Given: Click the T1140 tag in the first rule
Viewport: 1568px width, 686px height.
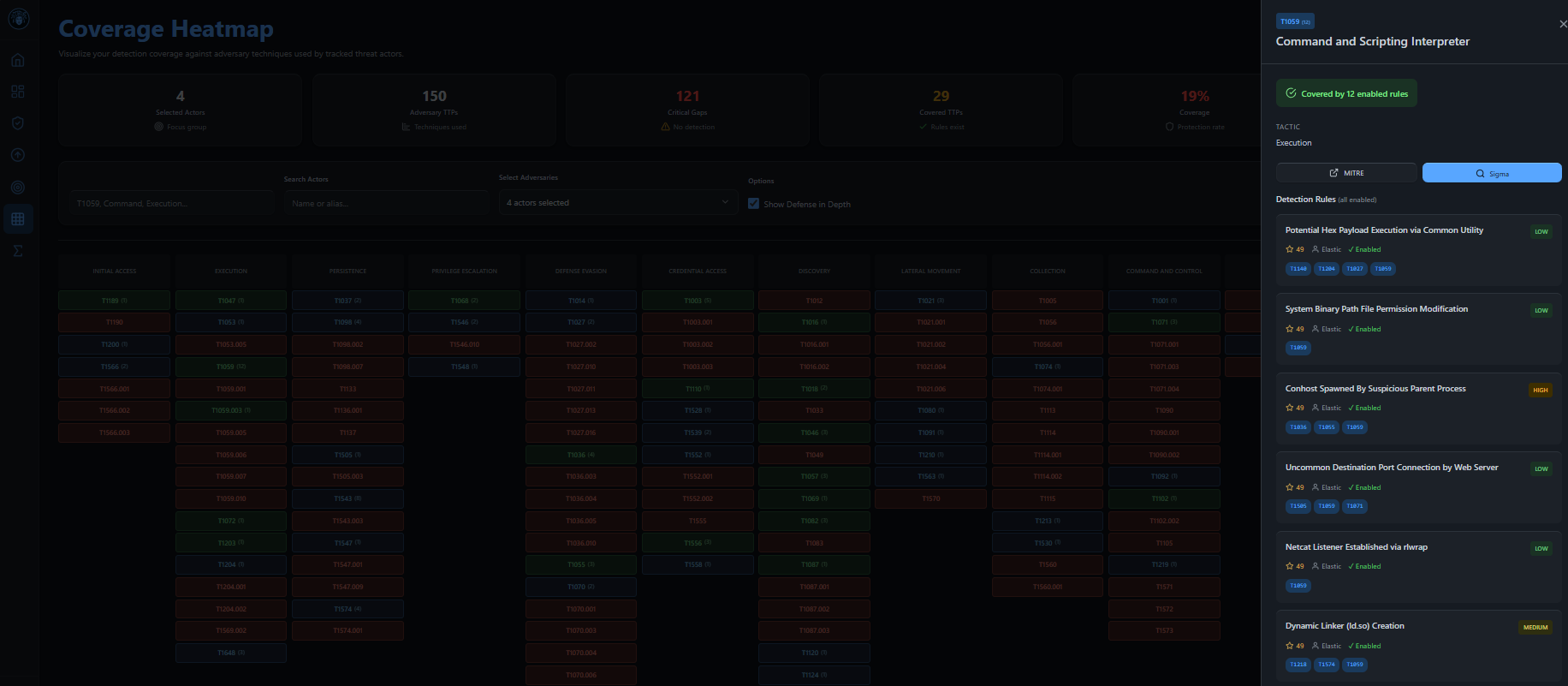Looking at the screenshot, I should tap(1298, 269).
